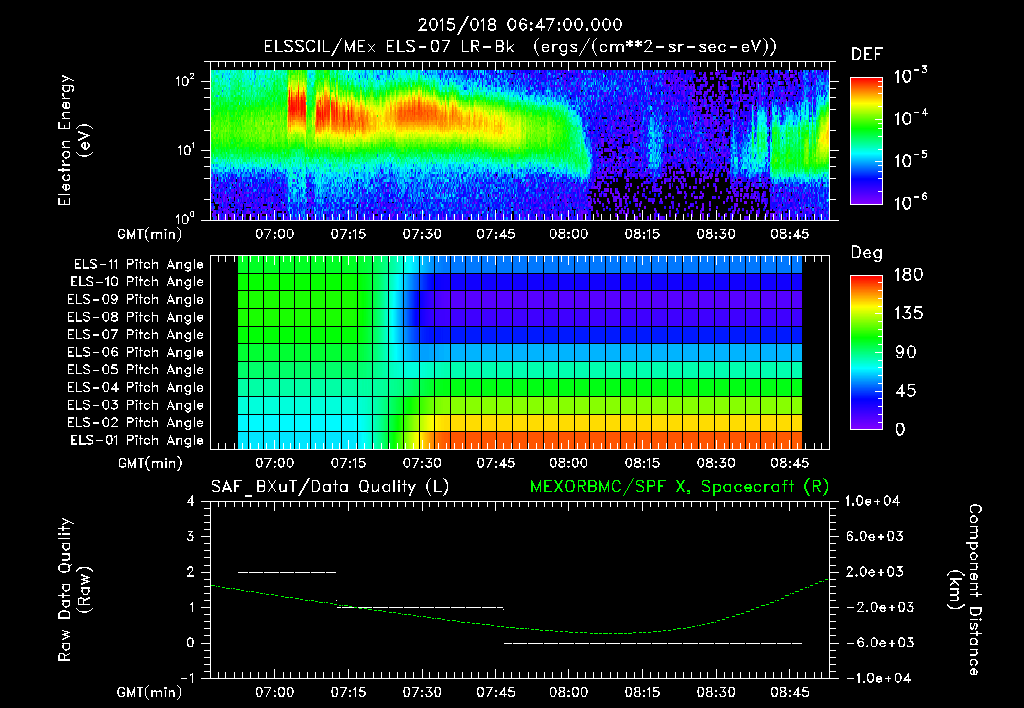Select the ELS-11 Pitch Angle row label
The height and width of the screenshot is (708, 1024).
tap(138, 265)
